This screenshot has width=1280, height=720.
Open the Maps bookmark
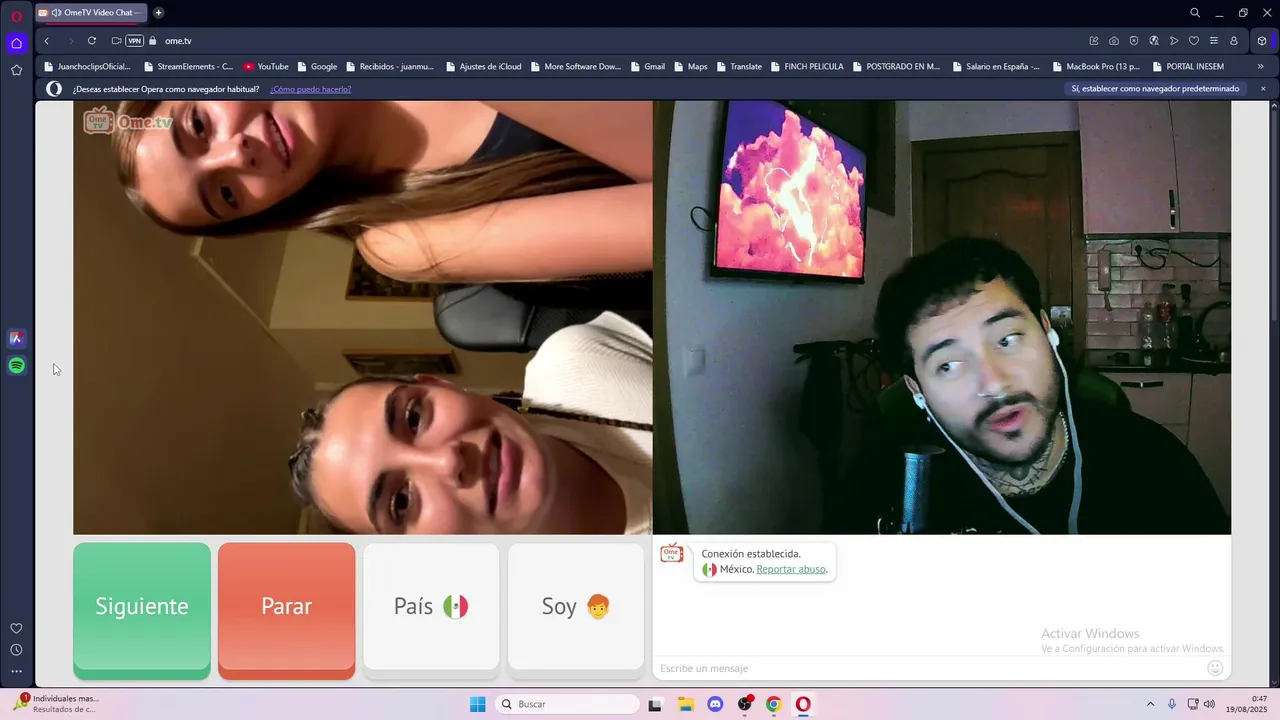point(691,67)
